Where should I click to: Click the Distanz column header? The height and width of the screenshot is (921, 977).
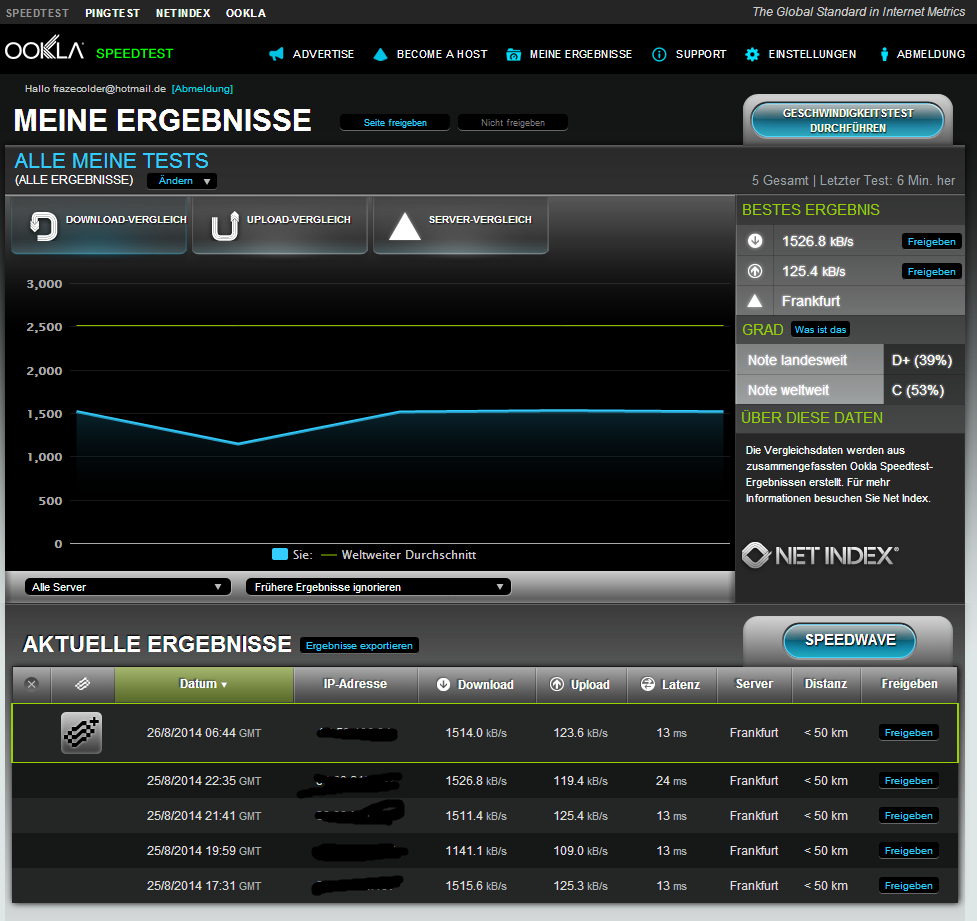point(826,684)
